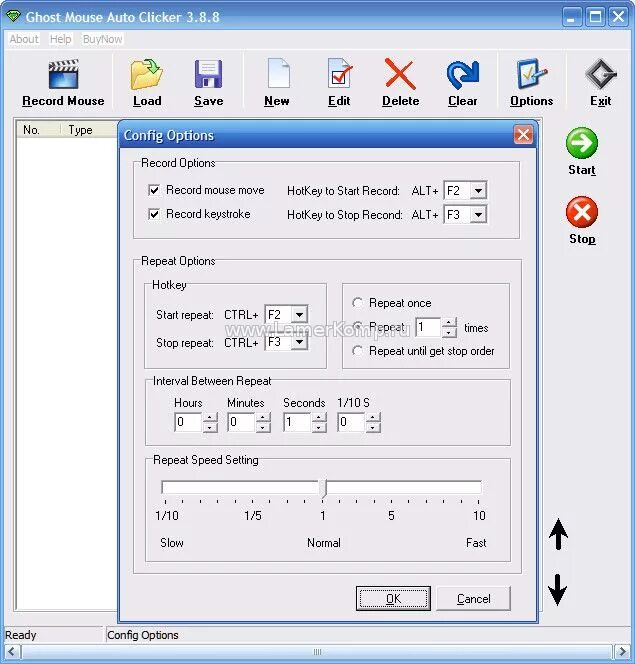Click the horizontal scrollbar thumb

coord(317,651)
